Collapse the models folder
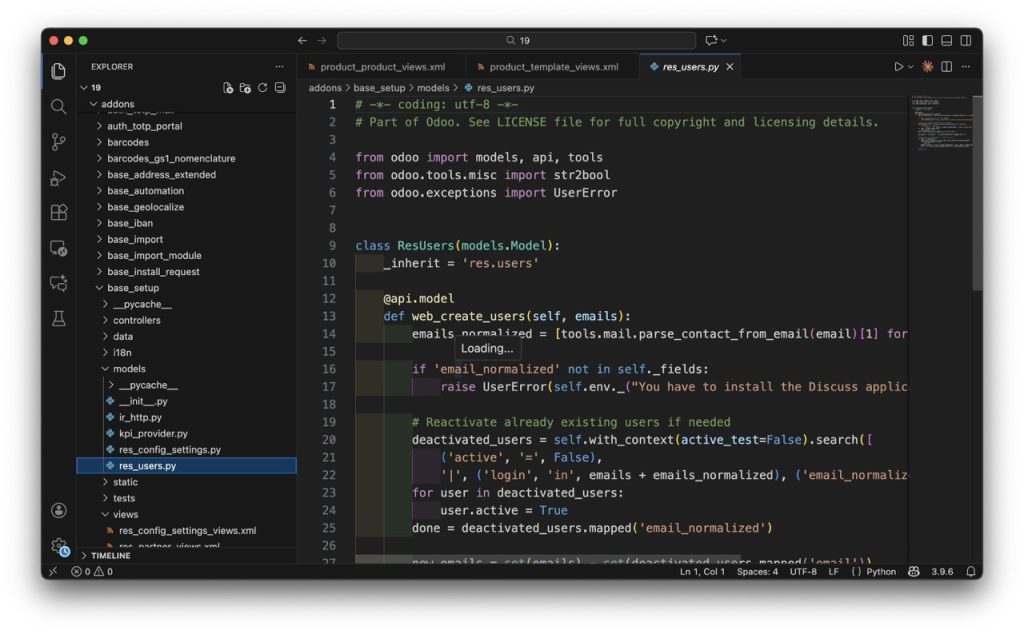Screen dimensions: 1024x634 (x=129, y=369)
